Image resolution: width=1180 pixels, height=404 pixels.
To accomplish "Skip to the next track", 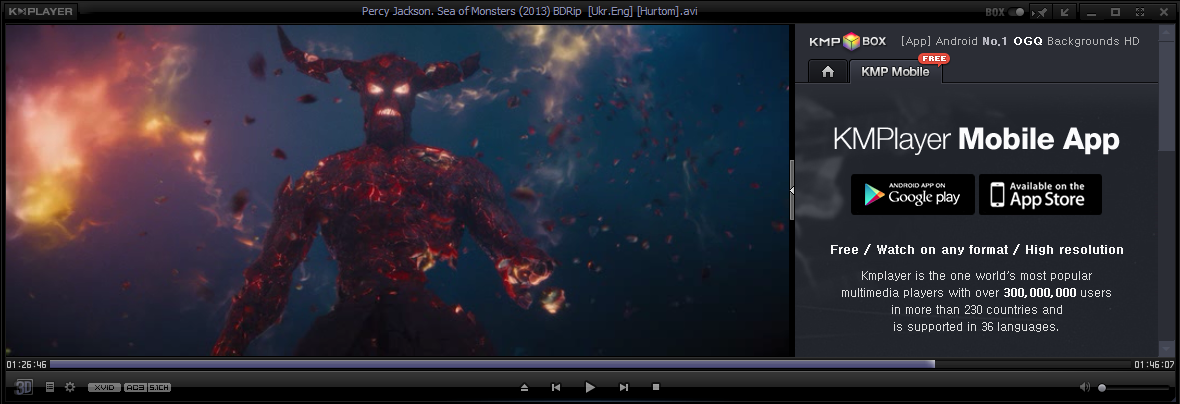I will 623,387.
